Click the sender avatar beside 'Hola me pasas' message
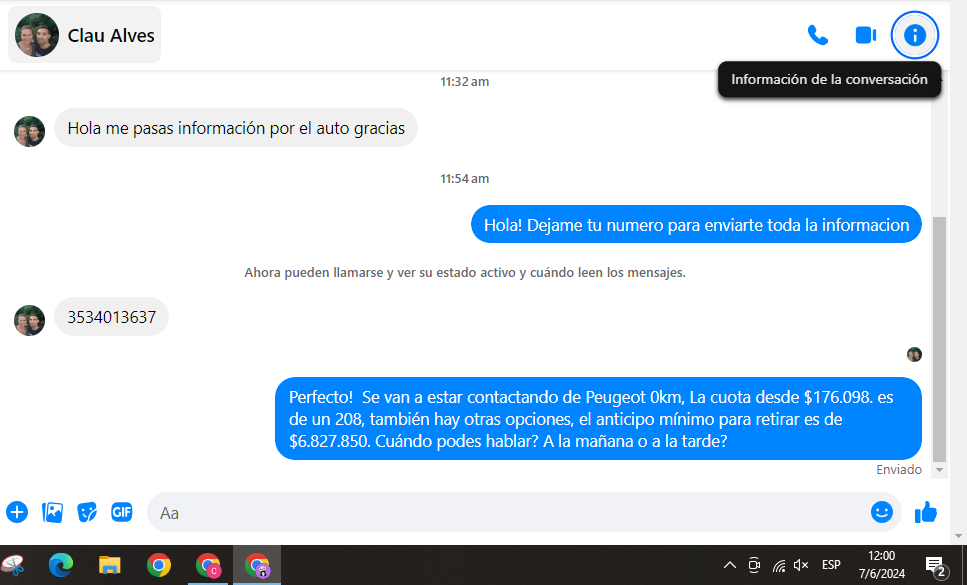The image size is (967, 585). [x=30, y=131]
